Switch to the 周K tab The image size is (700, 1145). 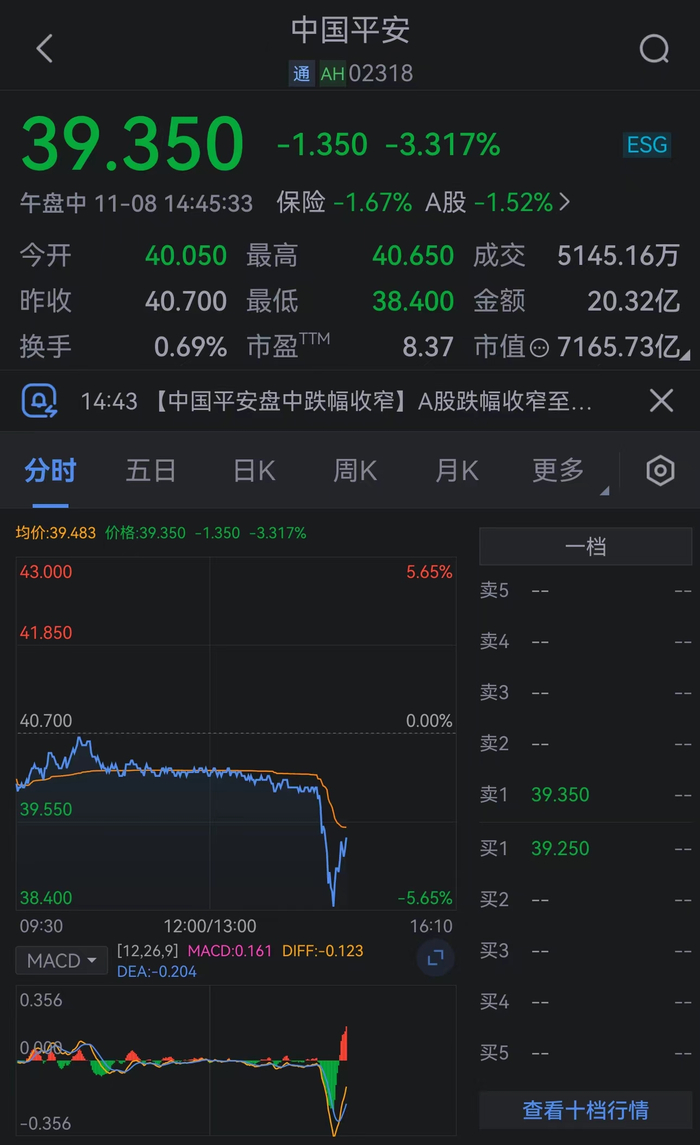pos(355,471)
